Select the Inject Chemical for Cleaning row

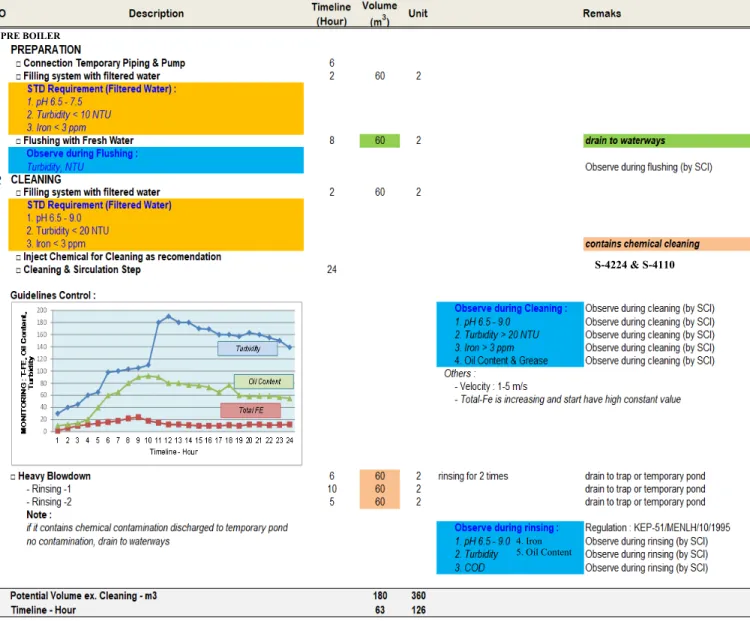(x=122, y=257)
